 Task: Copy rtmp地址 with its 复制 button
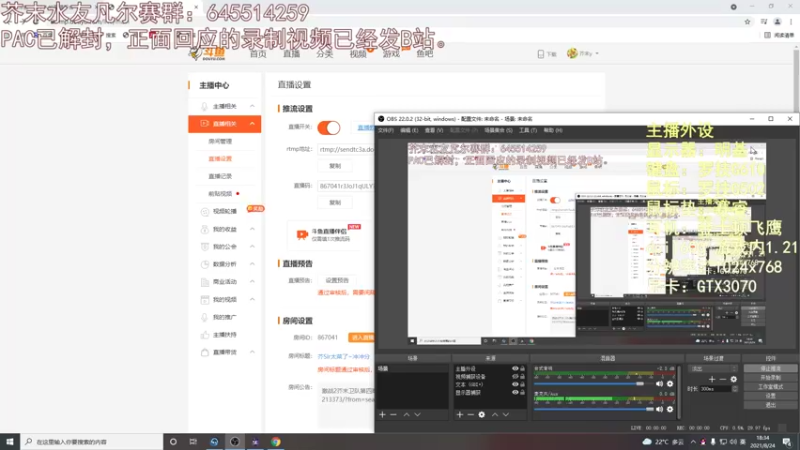click(335, 166)
